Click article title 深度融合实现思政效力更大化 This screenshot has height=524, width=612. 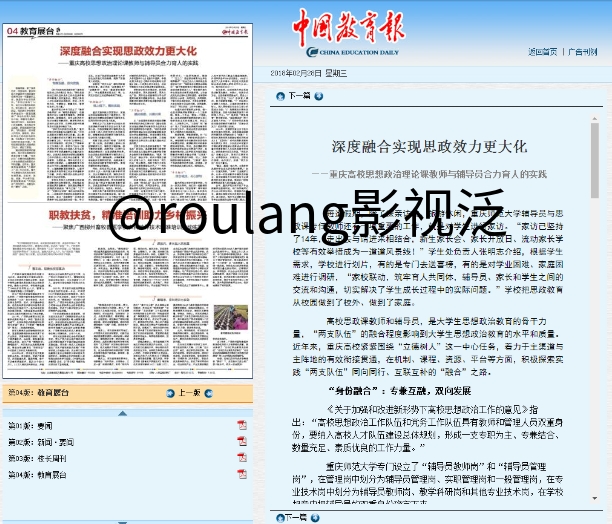pyautogui.click(x=429, y=147)
